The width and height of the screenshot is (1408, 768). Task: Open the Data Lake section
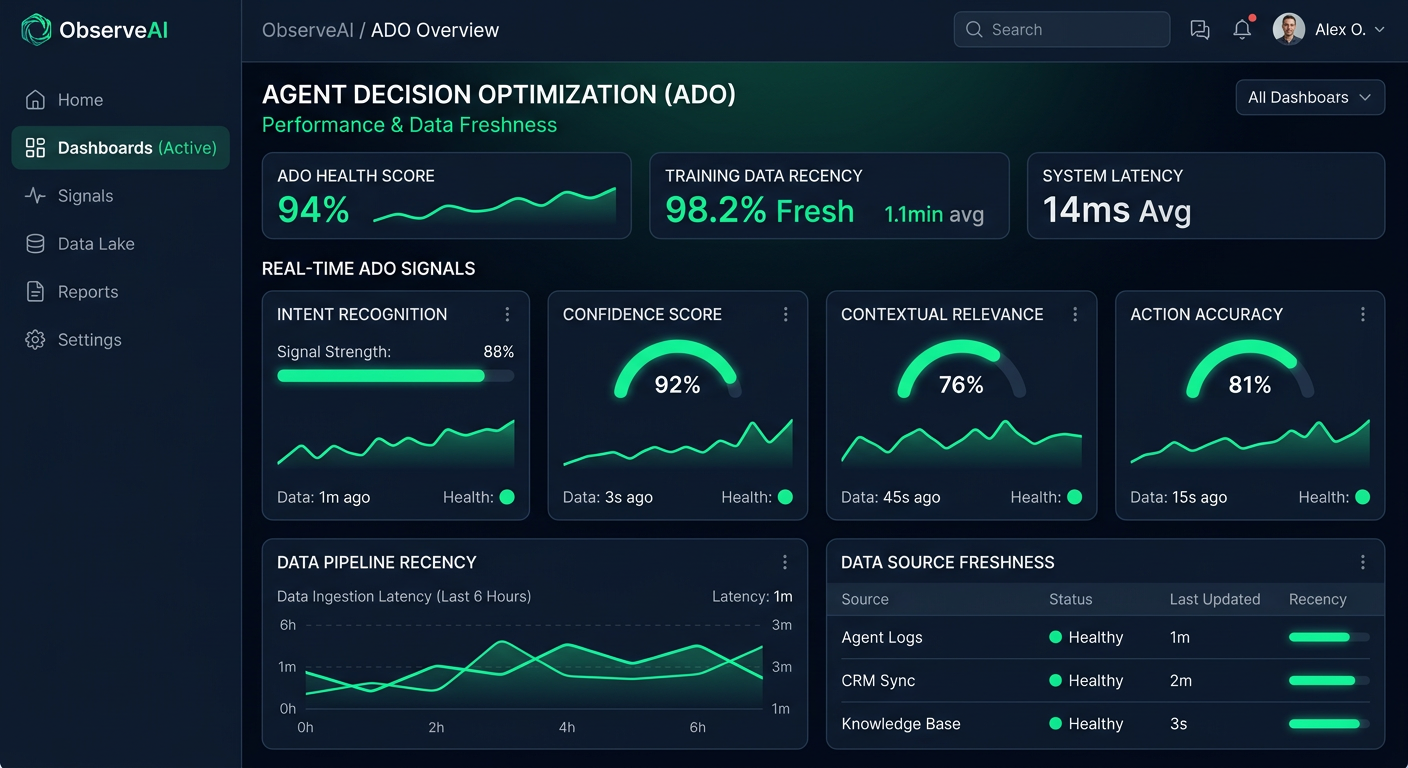tap(35, 243)
